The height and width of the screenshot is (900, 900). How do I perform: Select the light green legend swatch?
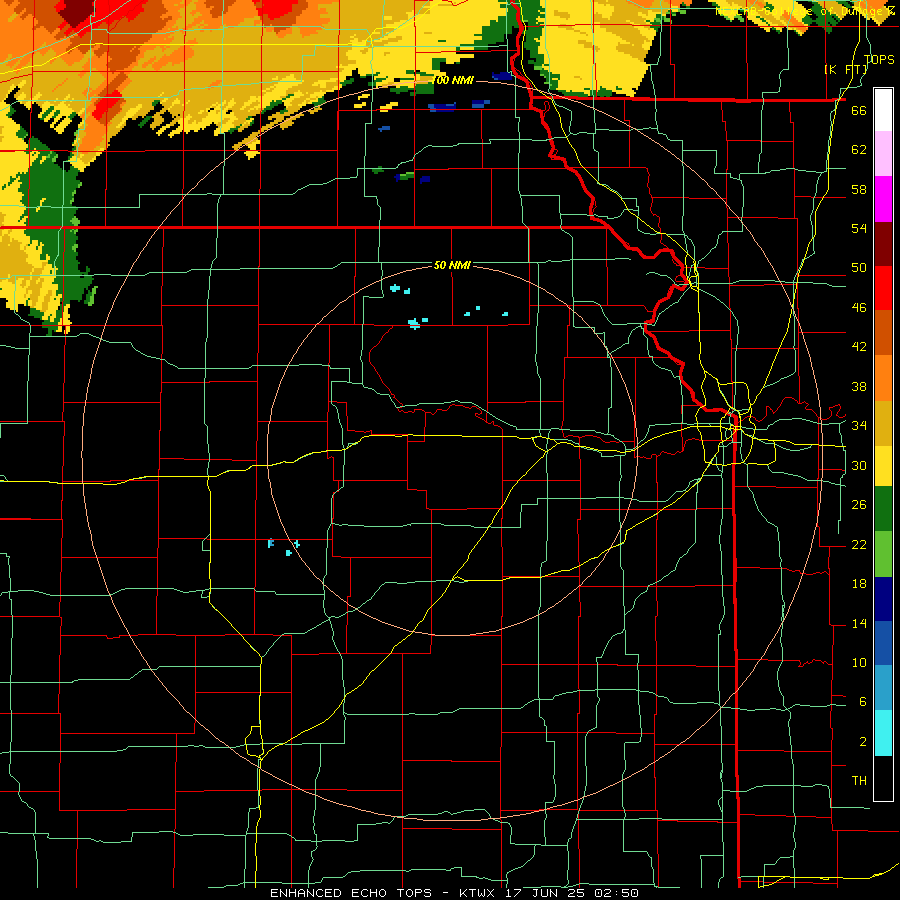point(883,554)
